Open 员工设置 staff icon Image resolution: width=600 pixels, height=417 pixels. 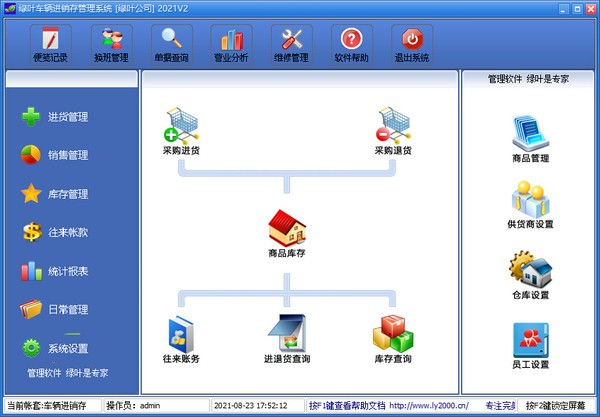[x=531, y=346]
